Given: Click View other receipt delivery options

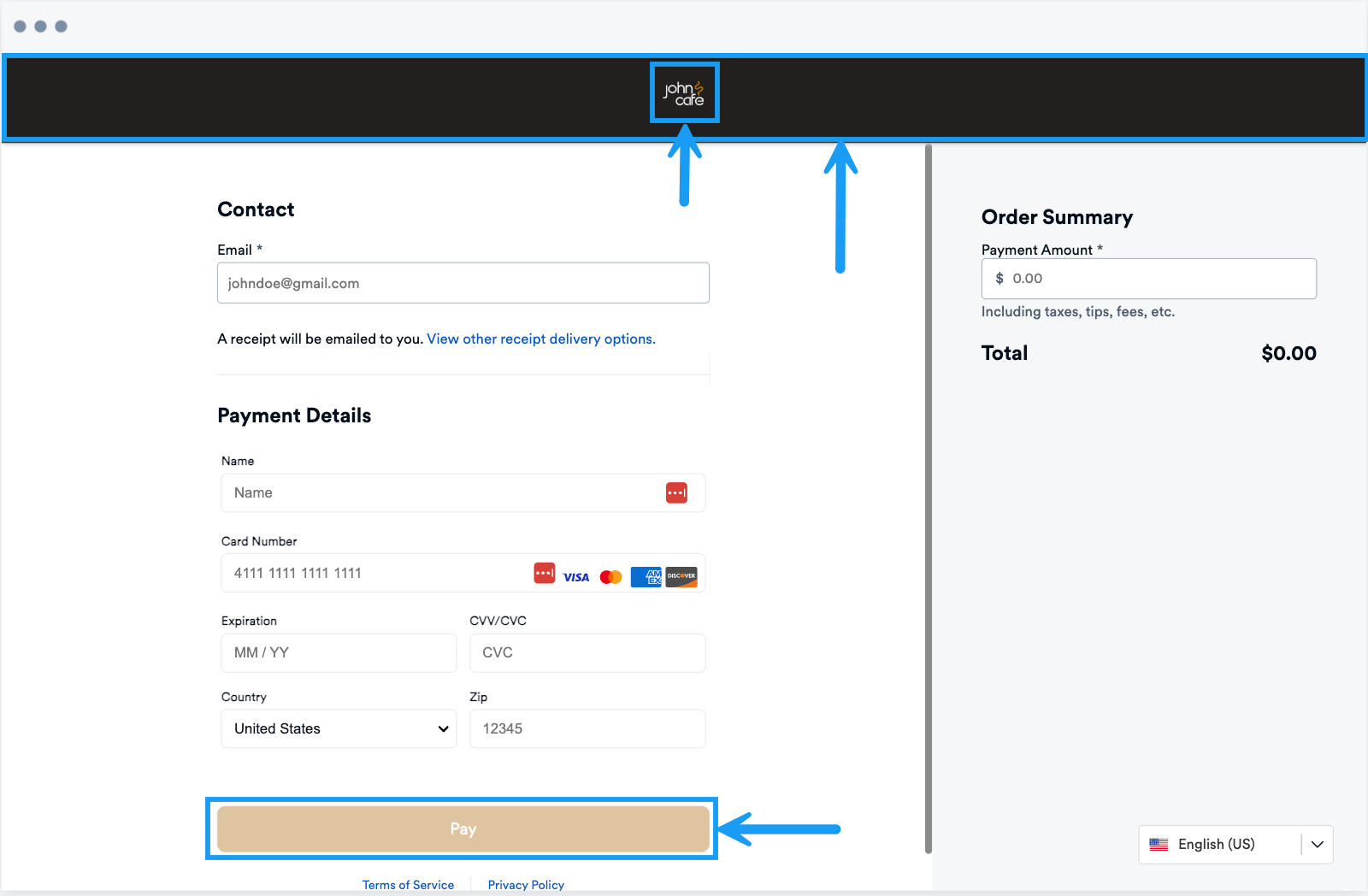Looking at the screenshot, I should [x=540, y=339].
